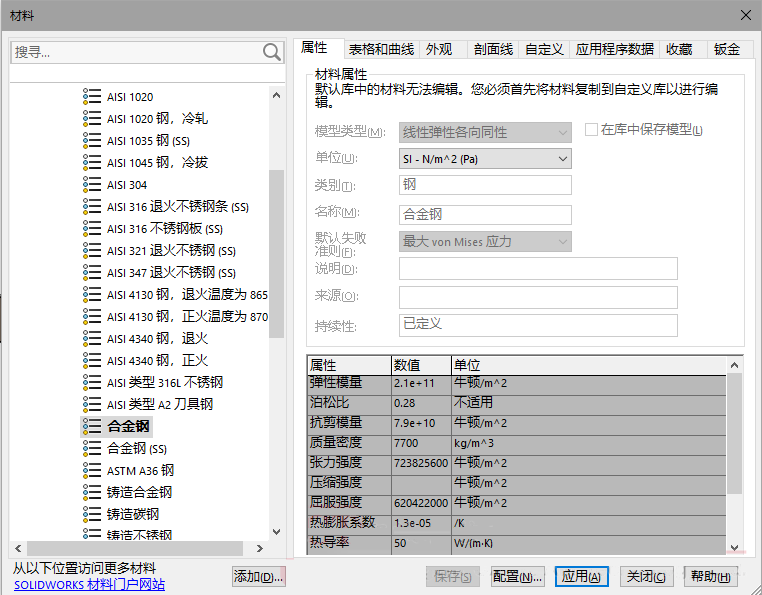
Task: Open the 钣金 tab
Action: click(x=727, y=49)
